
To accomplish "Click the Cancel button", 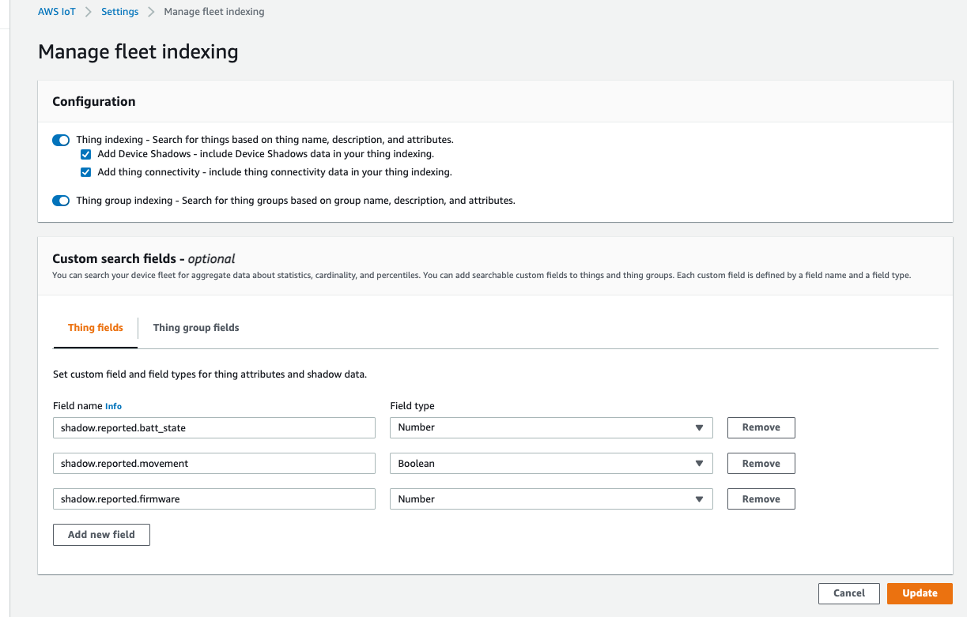I will click(848, 593).
